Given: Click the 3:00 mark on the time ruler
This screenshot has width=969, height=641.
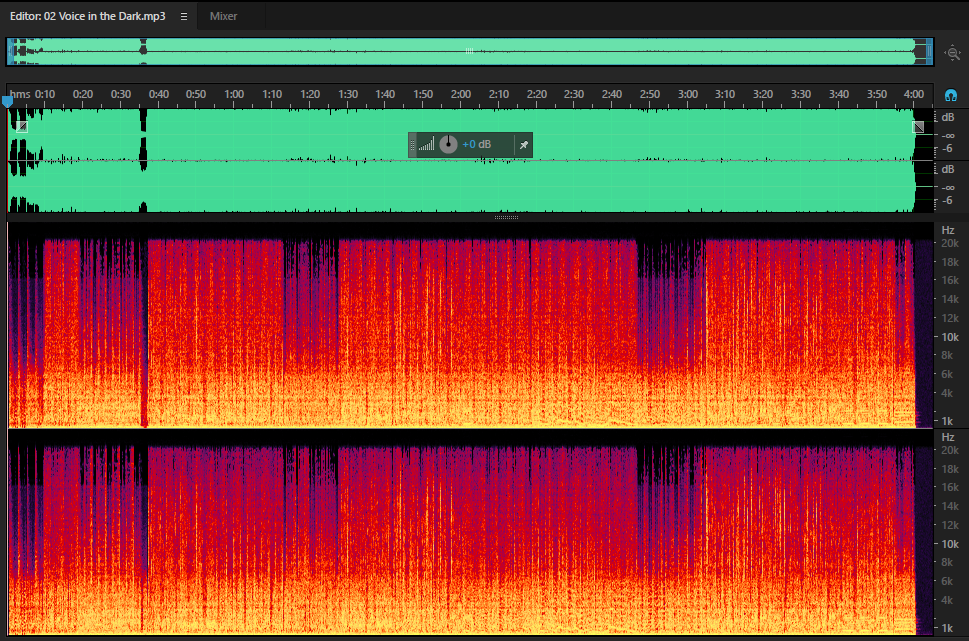Looking at the screenshot, I should [688, 95].
